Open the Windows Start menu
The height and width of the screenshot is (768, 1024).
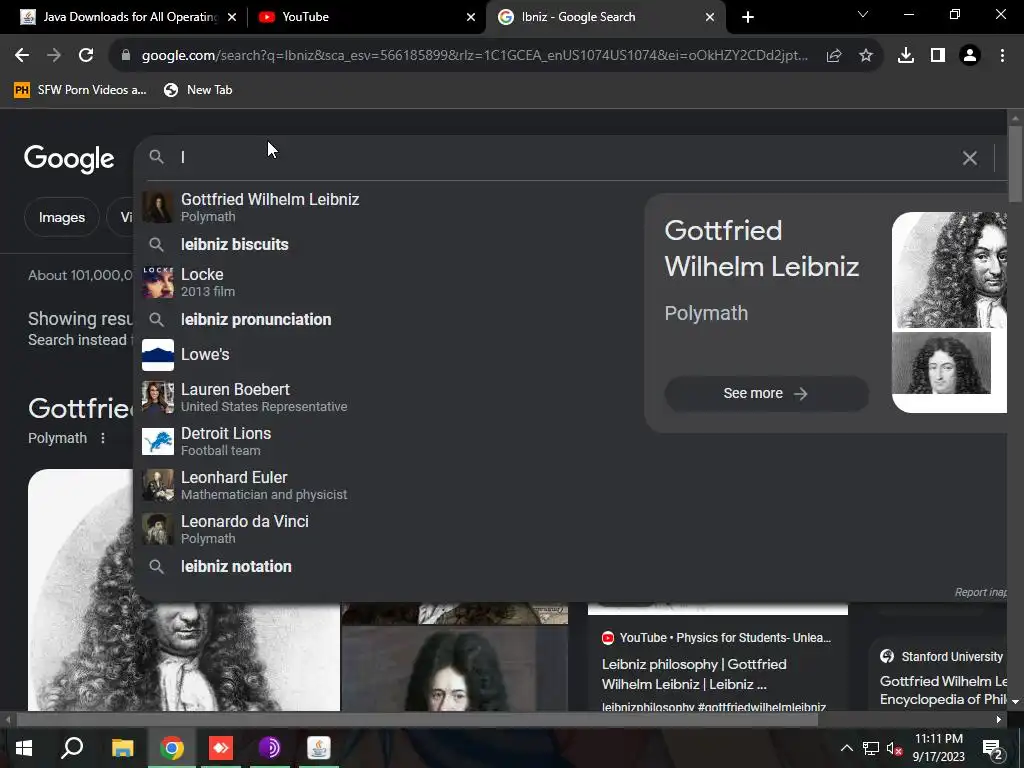[x=24, y=748]
